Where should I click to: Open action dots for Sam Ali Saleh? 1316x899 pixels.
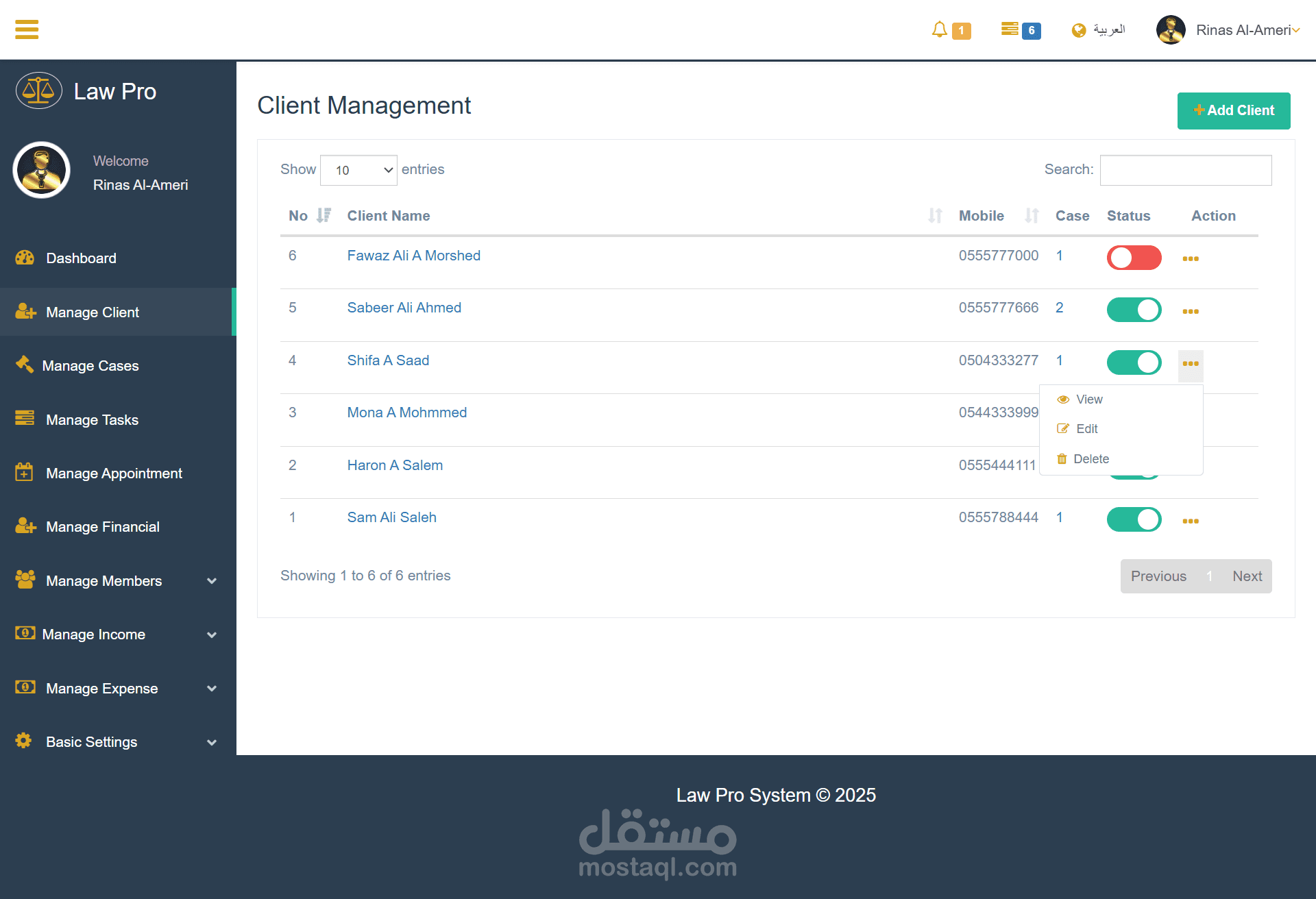[x=1191, y=521]
